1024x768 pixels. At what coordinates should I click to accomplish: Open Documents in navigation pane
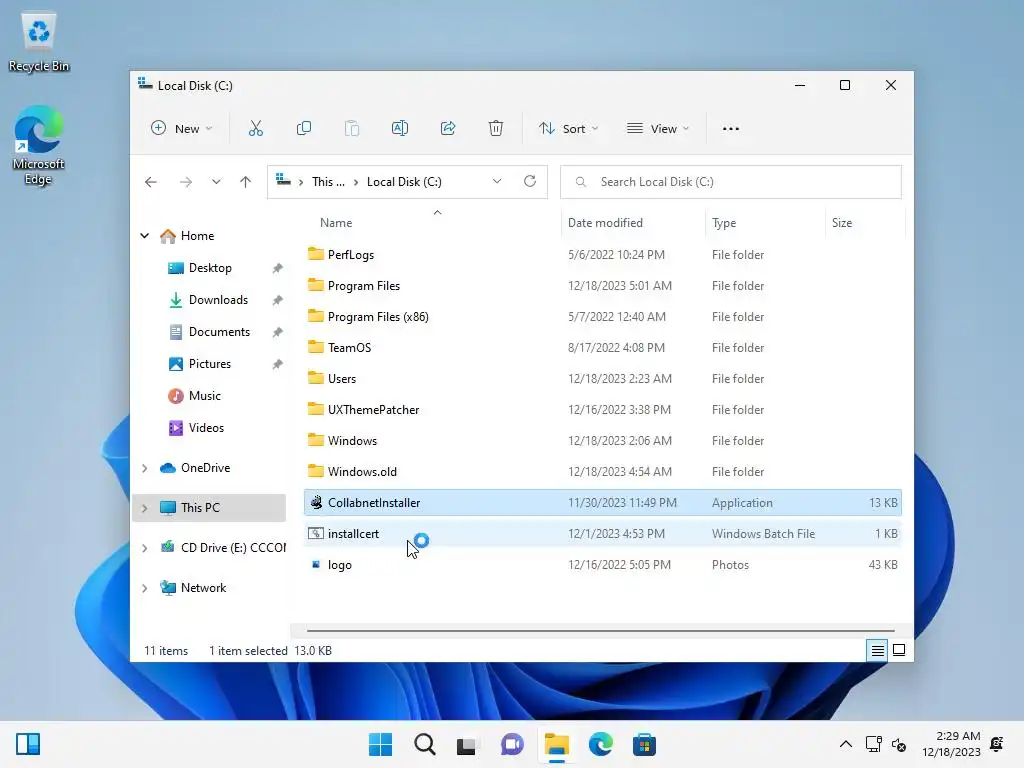tap(219, 332)
